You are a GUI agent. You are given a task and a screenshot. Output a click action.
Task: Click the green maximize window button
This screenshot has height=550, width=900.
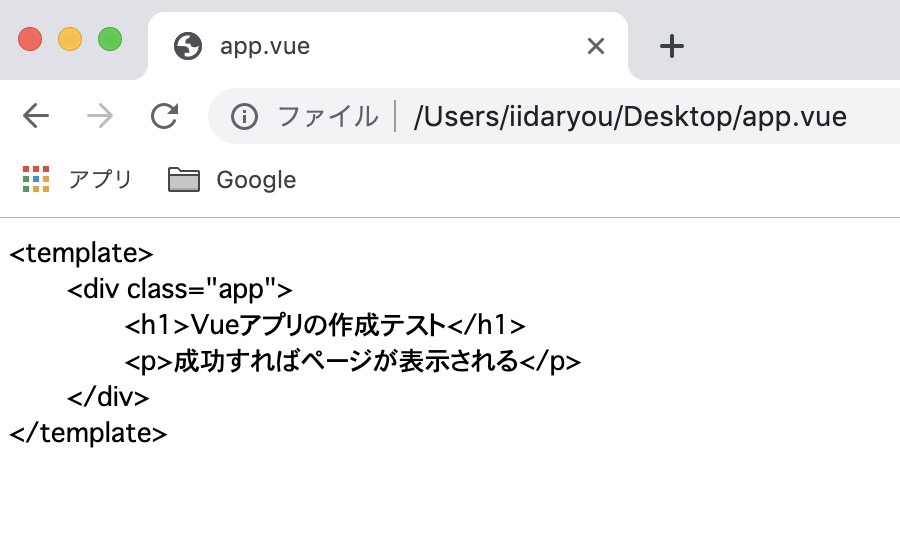[x=110, y=39]
